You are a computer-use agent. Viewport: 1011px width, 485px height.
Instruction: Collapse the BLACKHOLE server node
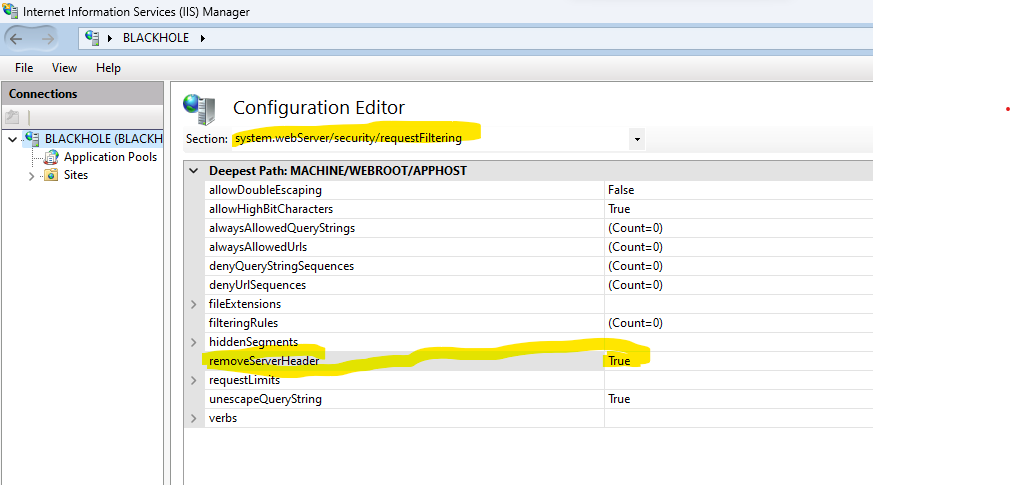point(12,139)
